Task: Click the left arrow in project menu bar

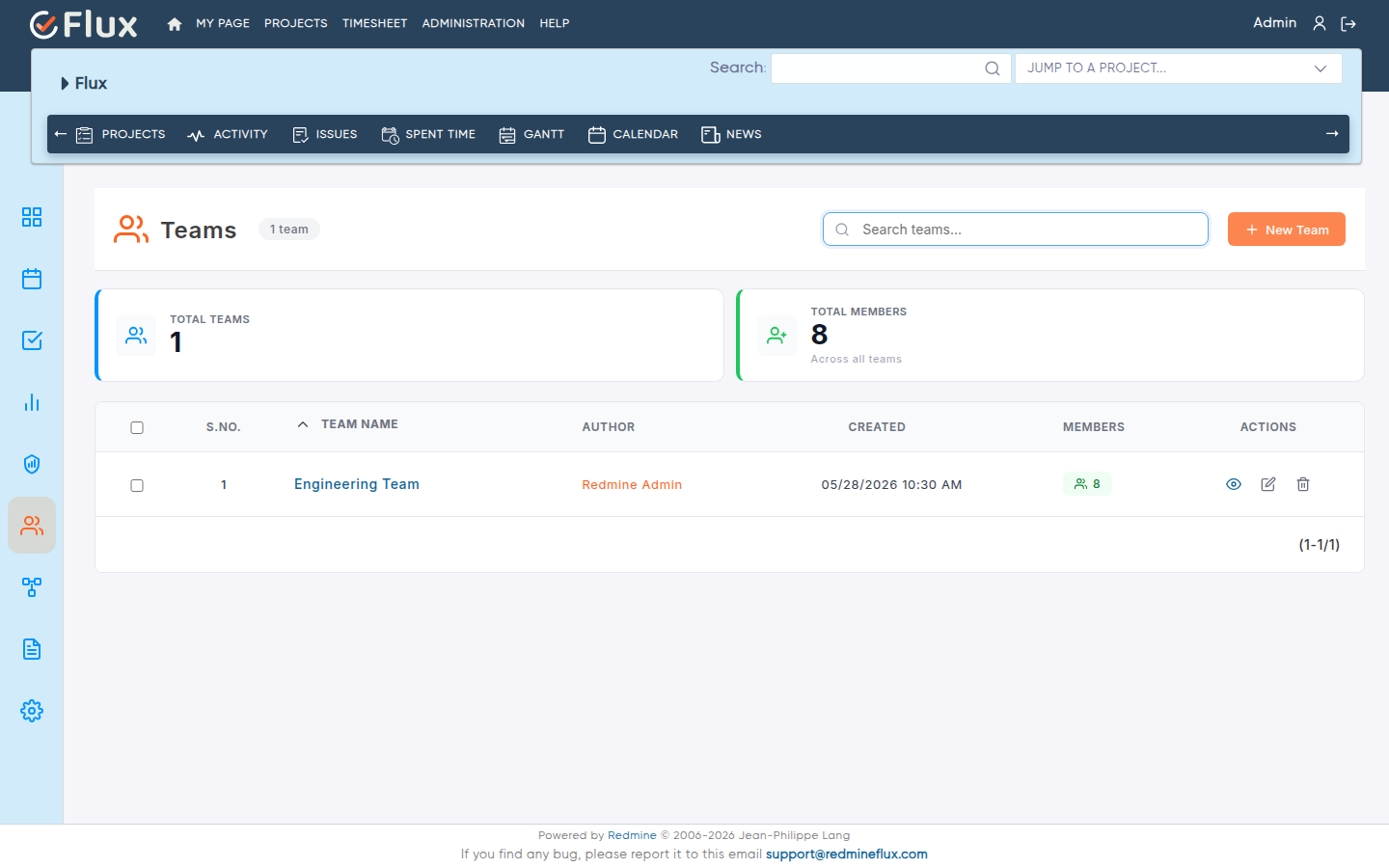Action: (x=61, y=134)
